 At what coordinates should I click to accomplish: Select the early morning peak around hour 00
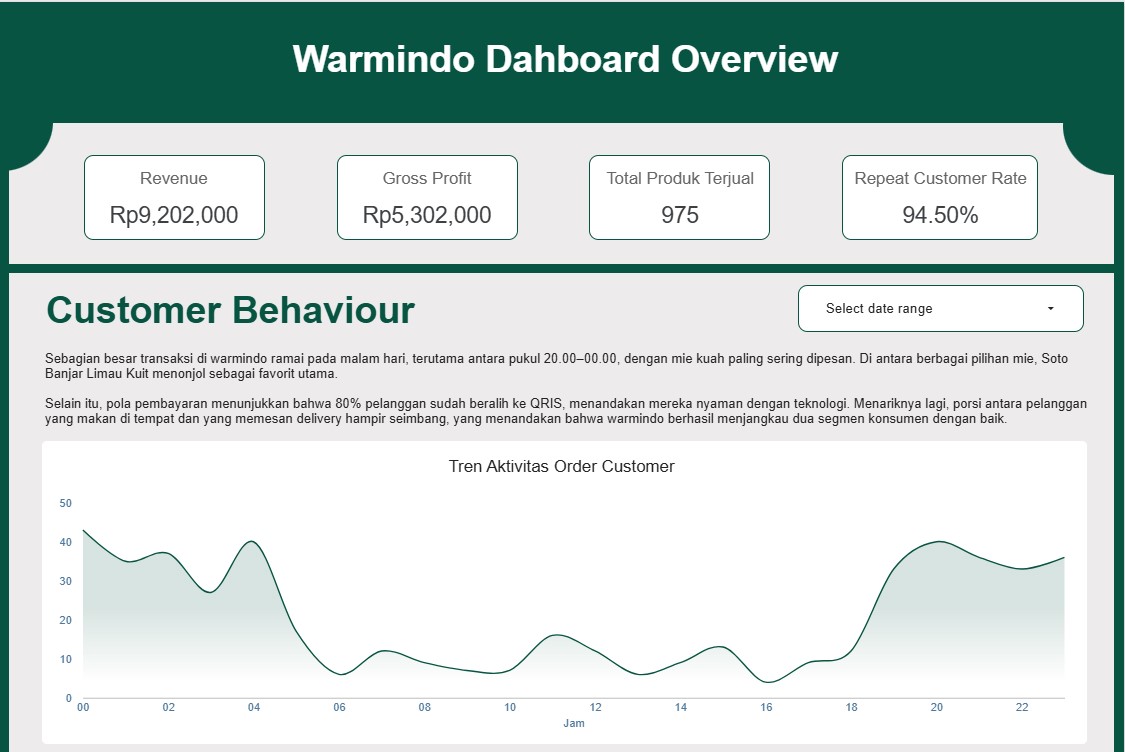[84, 527]
